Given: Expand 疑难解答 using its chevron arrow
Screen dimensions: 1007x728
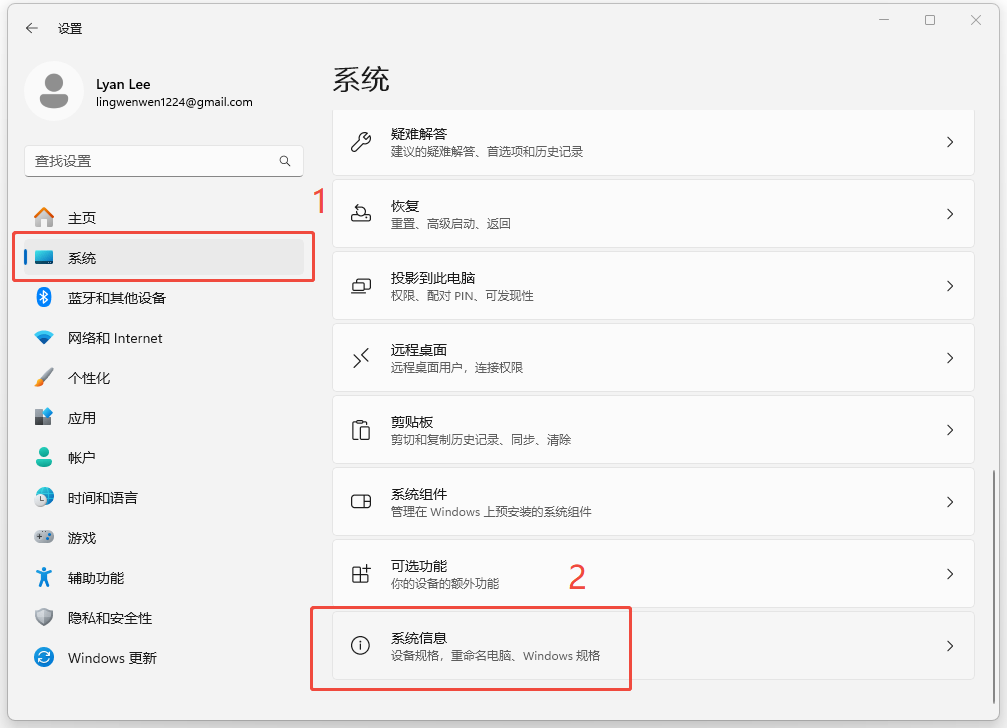Looking at the screenshot, I should [949, 142].
